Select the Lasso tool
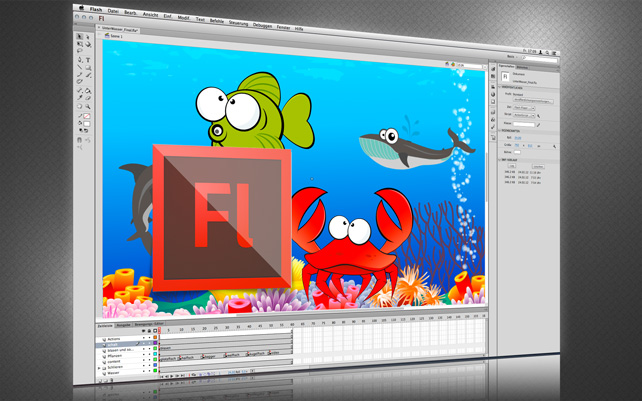 click(x=79, y=51)
